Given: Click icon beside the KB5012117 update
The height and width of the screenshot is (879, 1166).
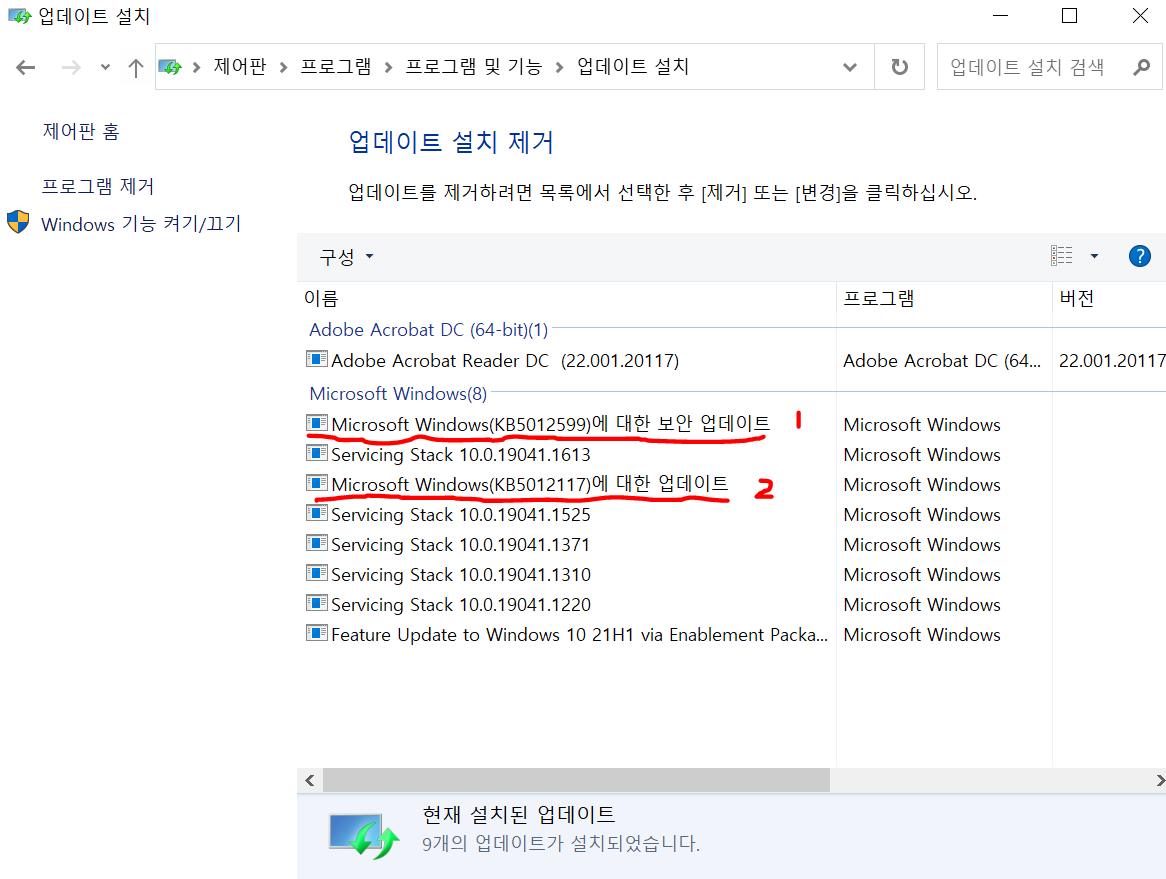Looking at the screenshot, I should pos(317,483).
